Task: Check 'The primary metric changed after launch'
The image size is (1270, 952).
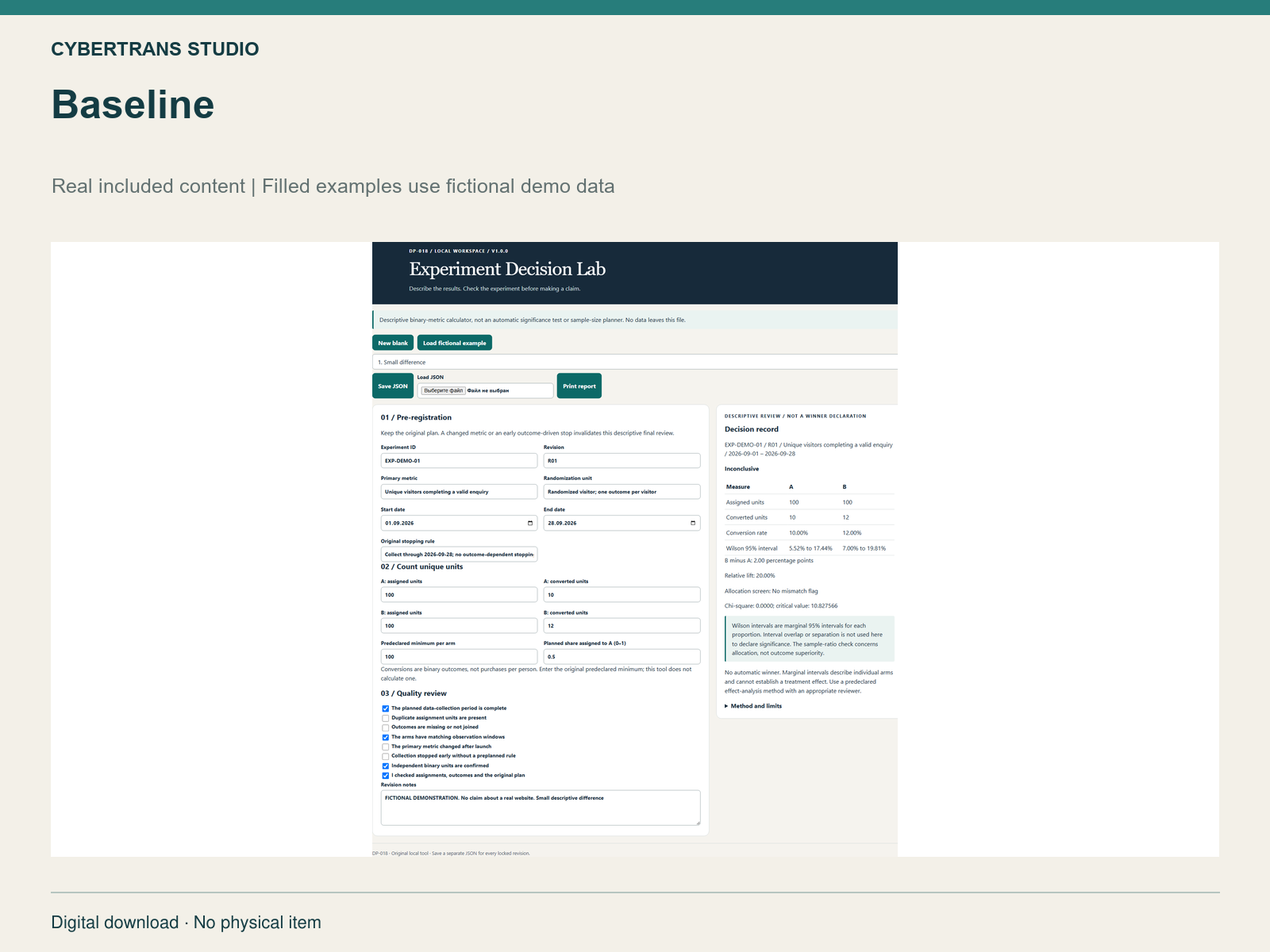Action: click(386, 747)
